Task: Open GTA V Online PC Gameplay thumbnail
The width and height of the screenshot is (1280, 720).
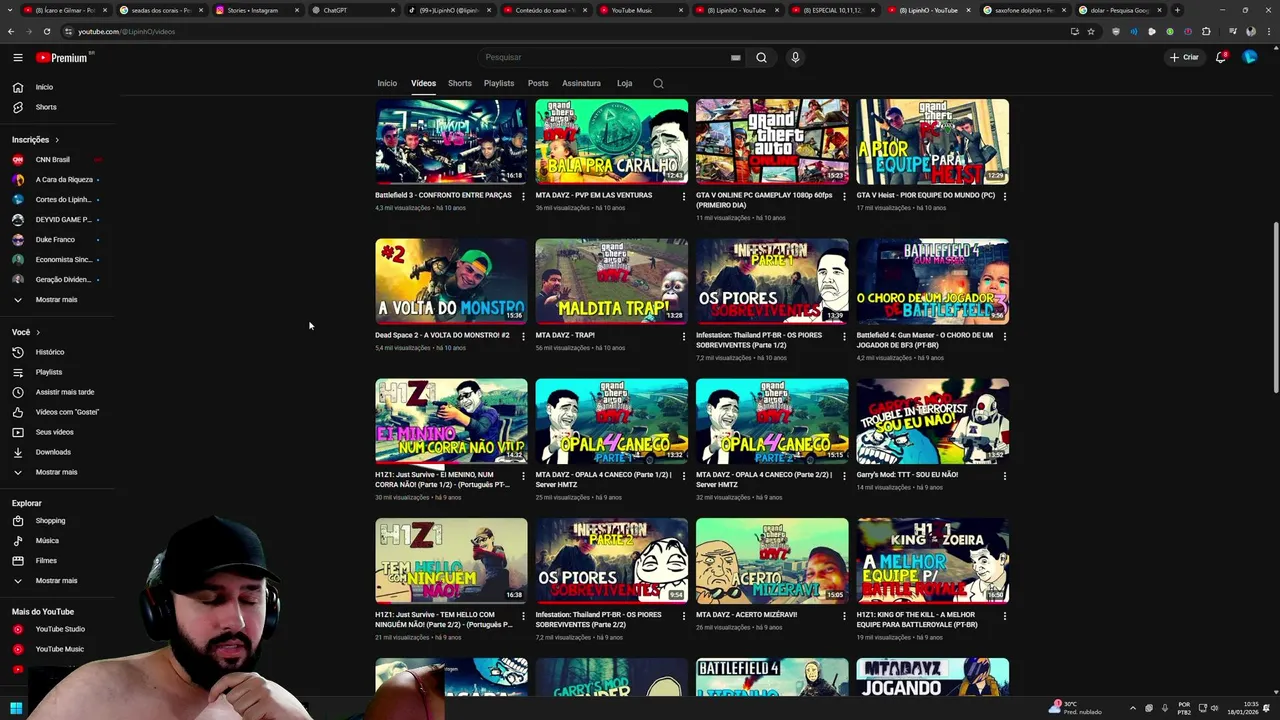Action: (x=772, y=141)
